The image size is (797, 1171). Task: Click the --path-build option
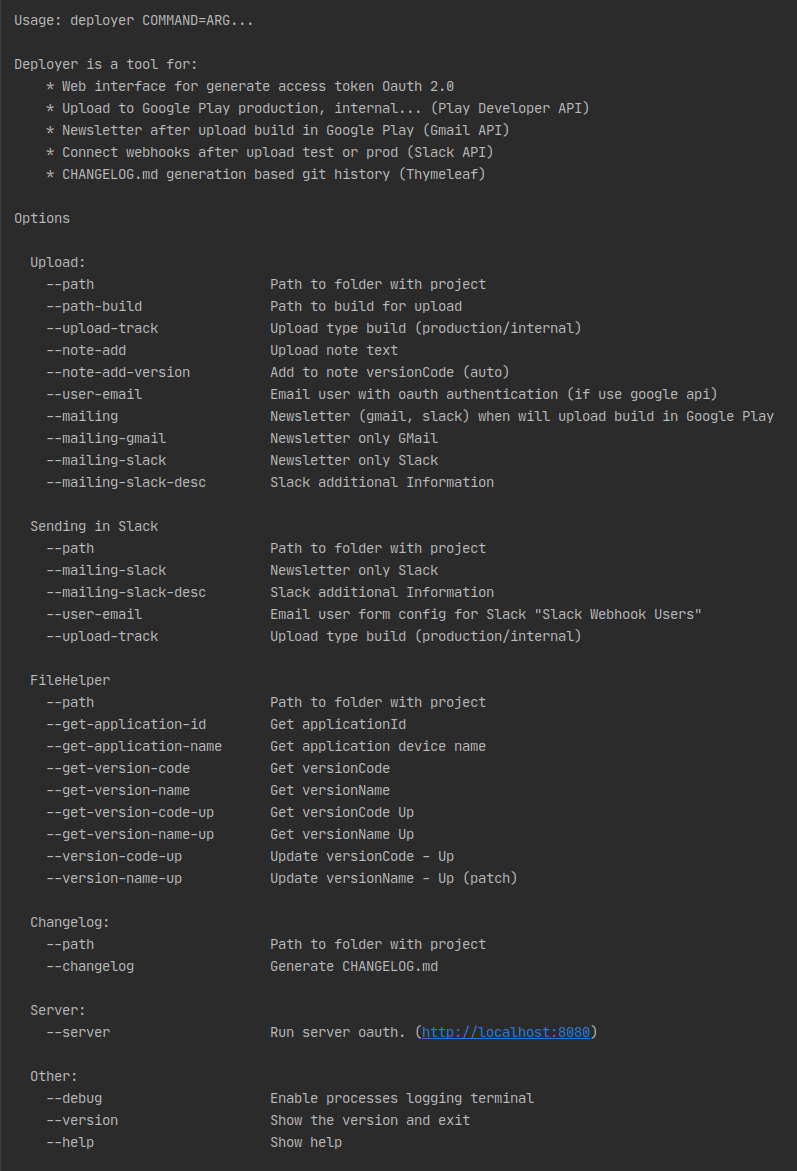[94, 306]
